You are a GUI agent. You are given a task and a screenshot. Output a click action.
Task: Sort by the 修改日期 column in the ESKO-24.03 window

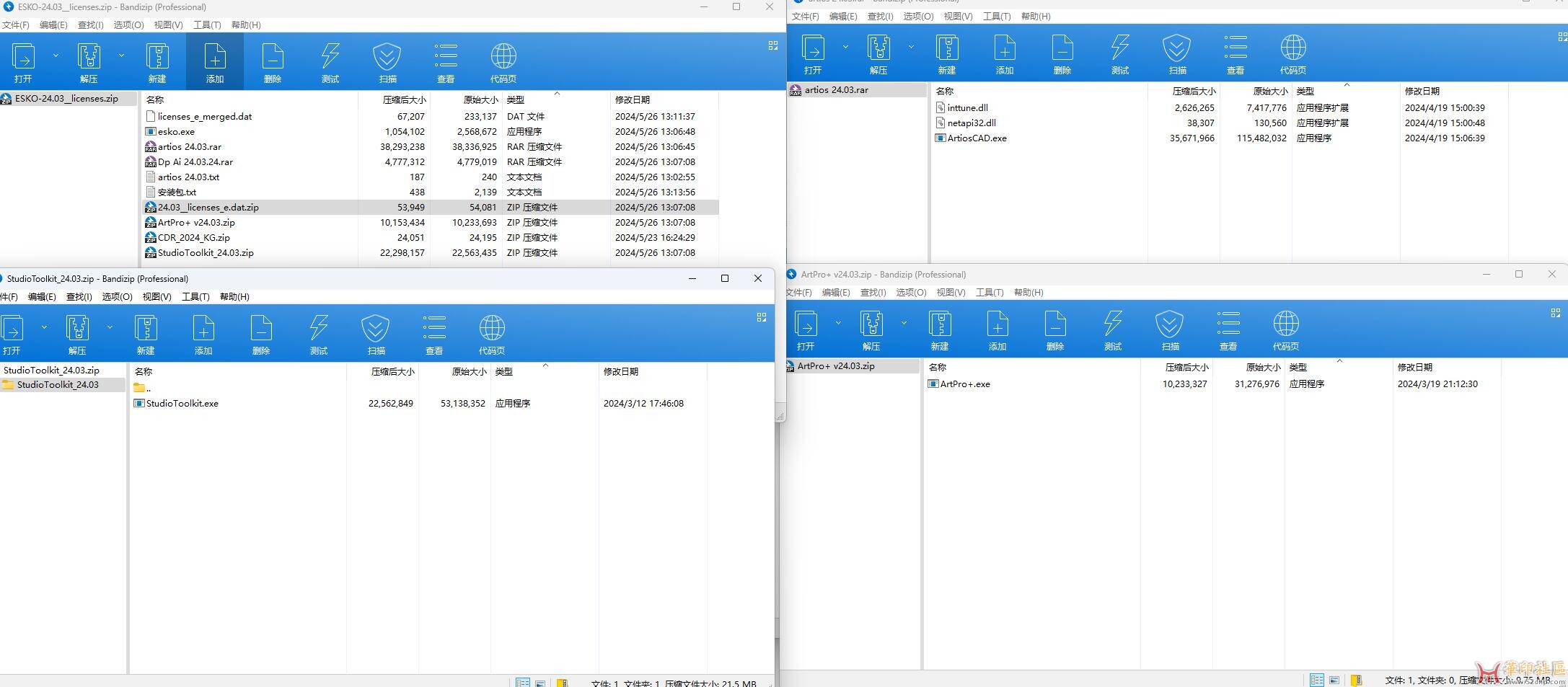[x=632, y=100]
